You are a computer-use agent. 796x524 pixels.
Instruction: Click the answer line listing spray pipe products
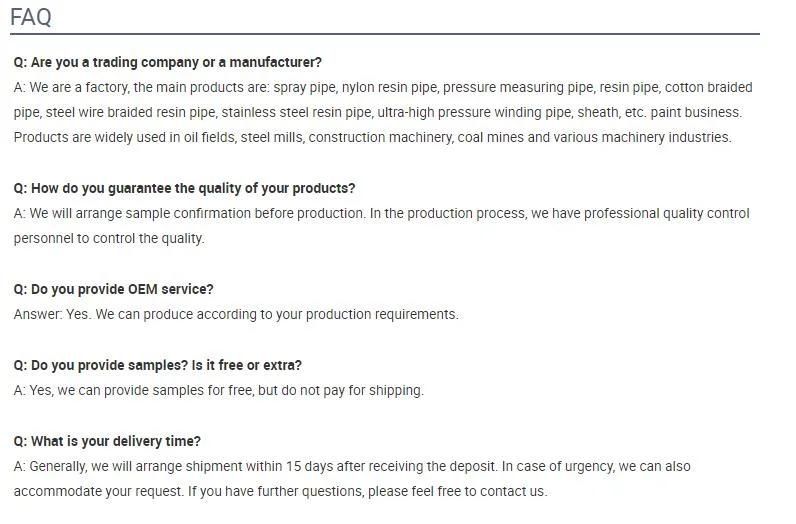(x=383, y=87)
